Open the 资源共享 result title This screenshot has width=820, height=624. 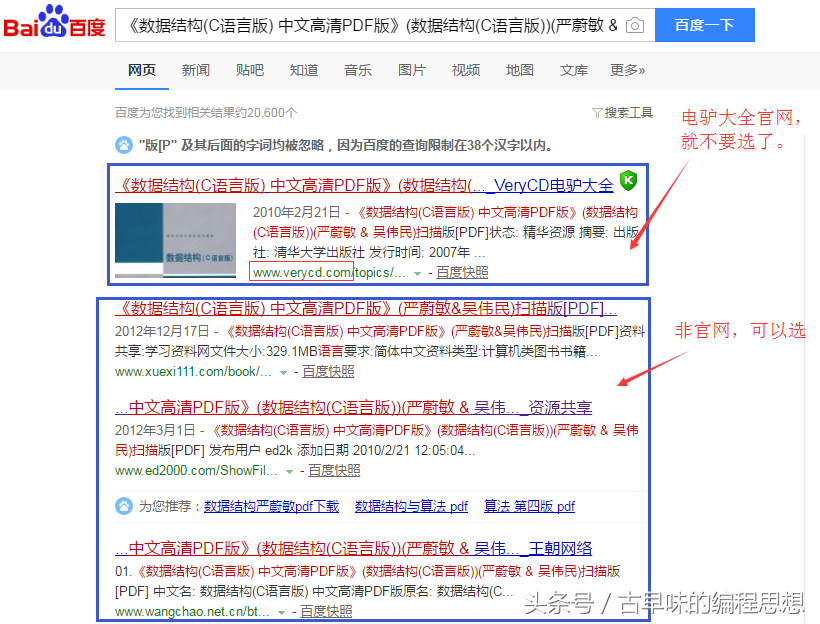pos(354,407)
